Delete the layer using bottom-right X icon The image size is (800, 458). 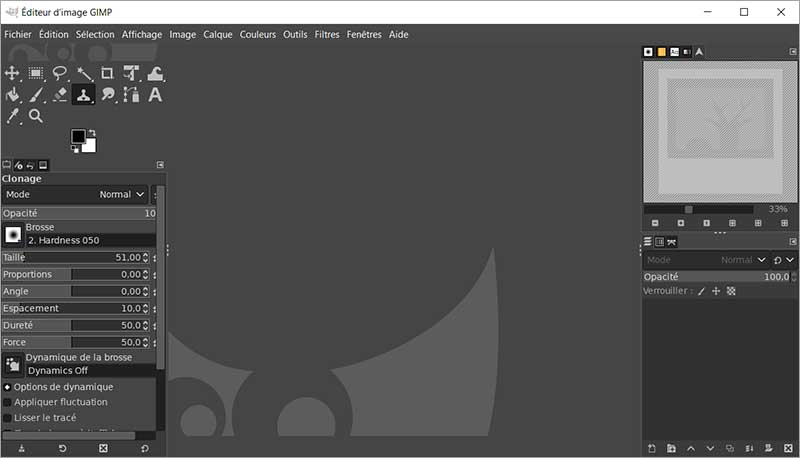[x=788, y=448]
